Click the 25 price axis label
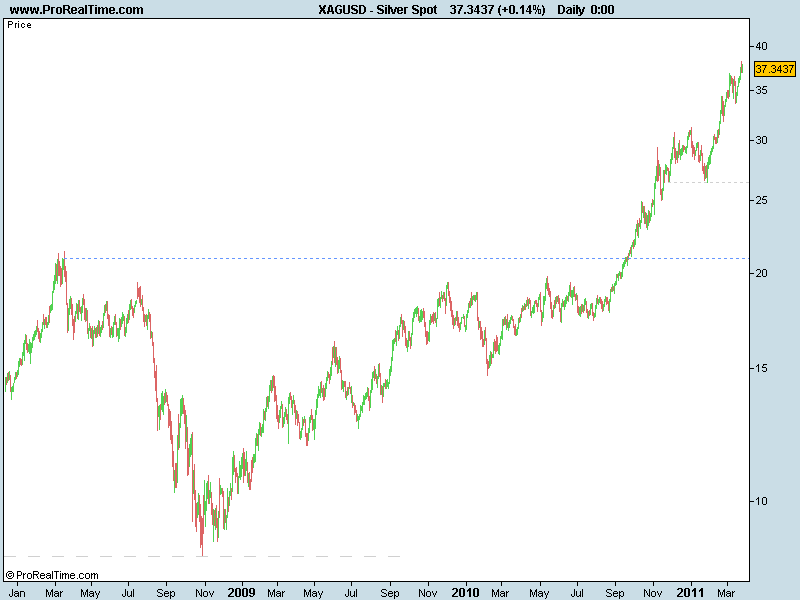The image size is (800, 600). (761, 201)
